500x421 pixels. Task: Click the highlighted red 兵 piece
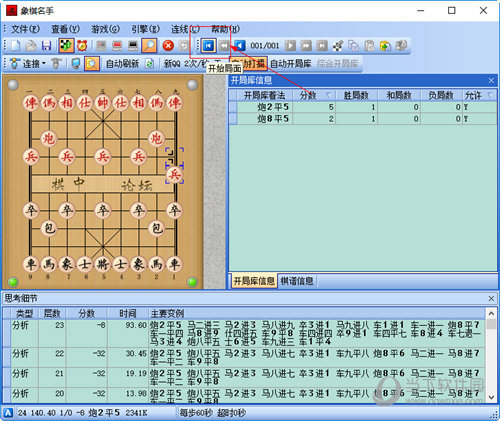point(175,174)
